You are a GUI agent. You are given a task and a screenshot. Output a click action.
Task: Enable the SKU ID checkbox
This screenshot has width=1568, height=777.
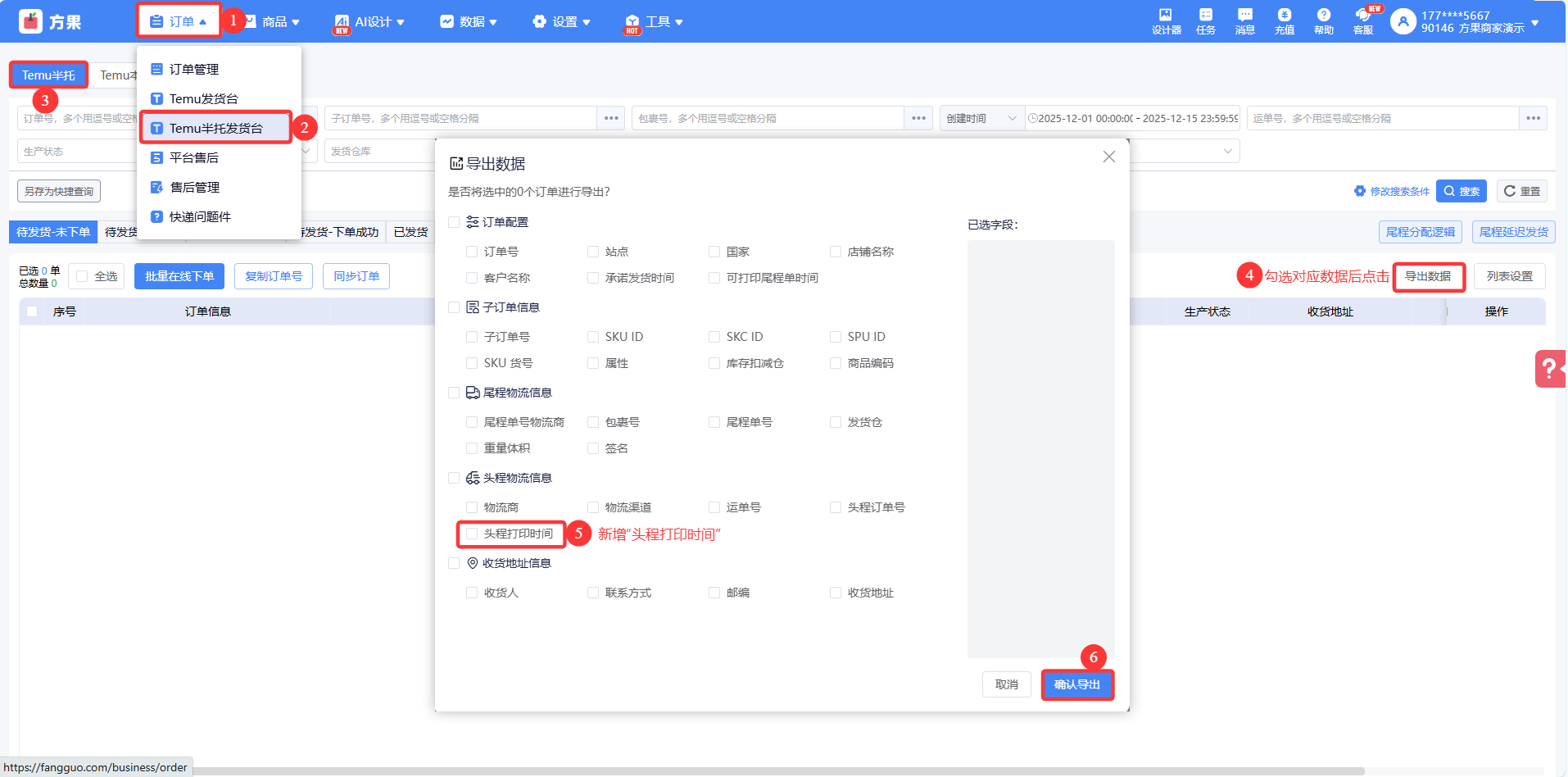pyautogui.click(x=593, y=337)
